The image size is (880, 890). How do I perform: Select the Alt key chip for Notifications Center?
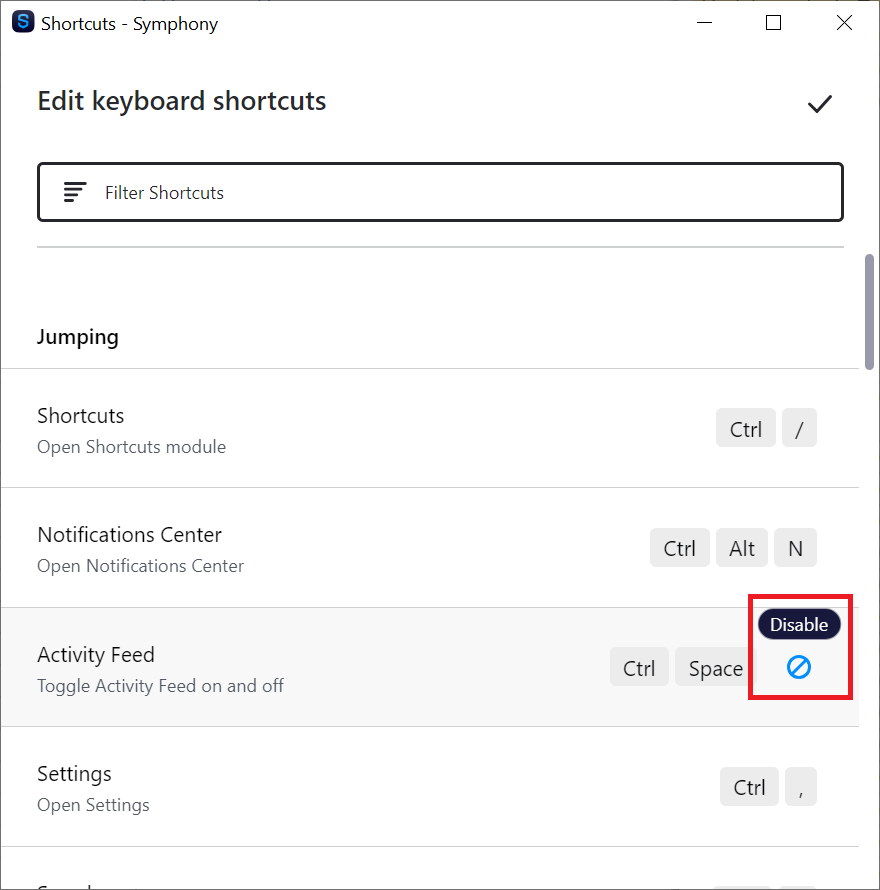point(741,548)
